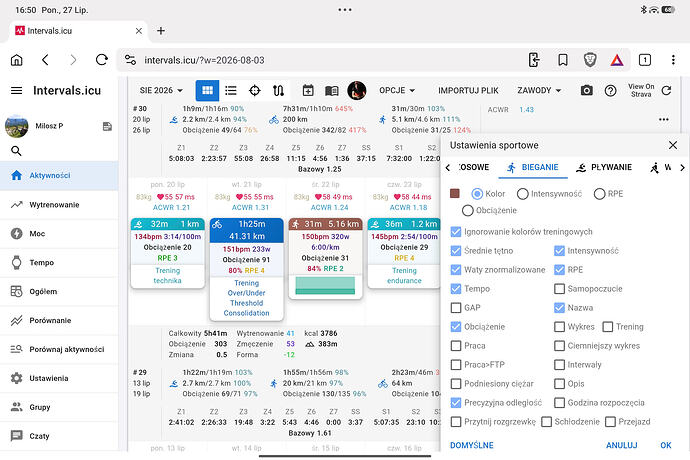Open the tab count button showing 1
Image resolution: width=690 pixels, height=460 pixels.
pyautogui.click(x=645, y=60)
